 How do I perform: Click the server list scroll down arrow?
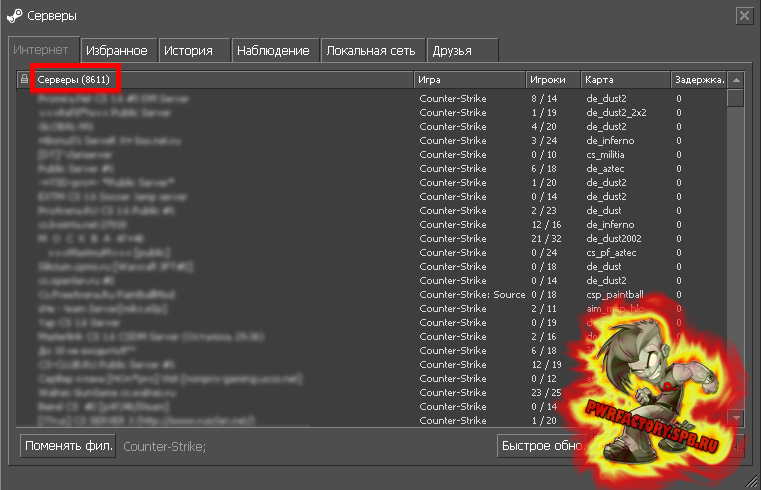(x=736, y=417)
